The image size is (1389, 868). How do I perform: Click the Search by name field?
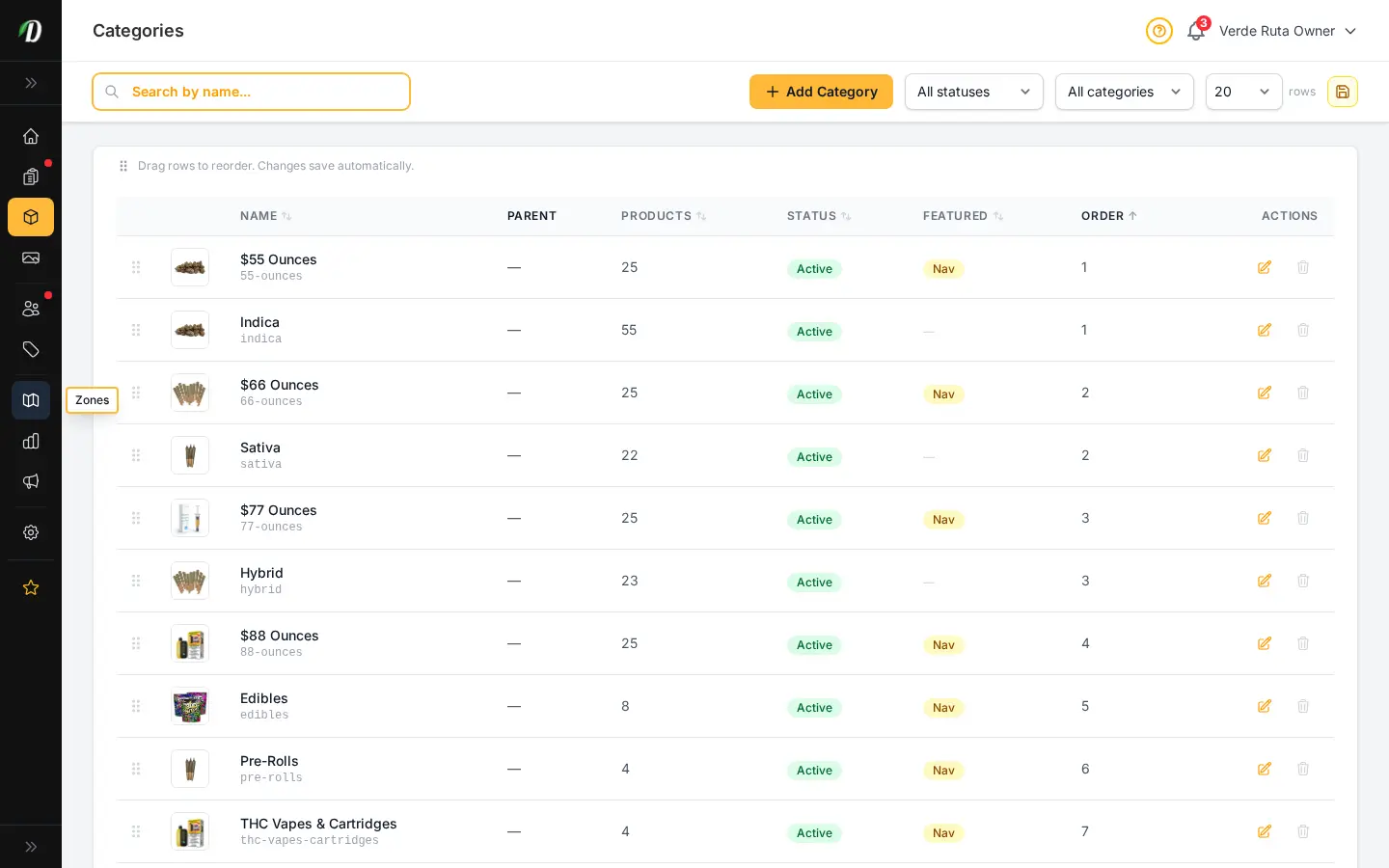point(251,92)
